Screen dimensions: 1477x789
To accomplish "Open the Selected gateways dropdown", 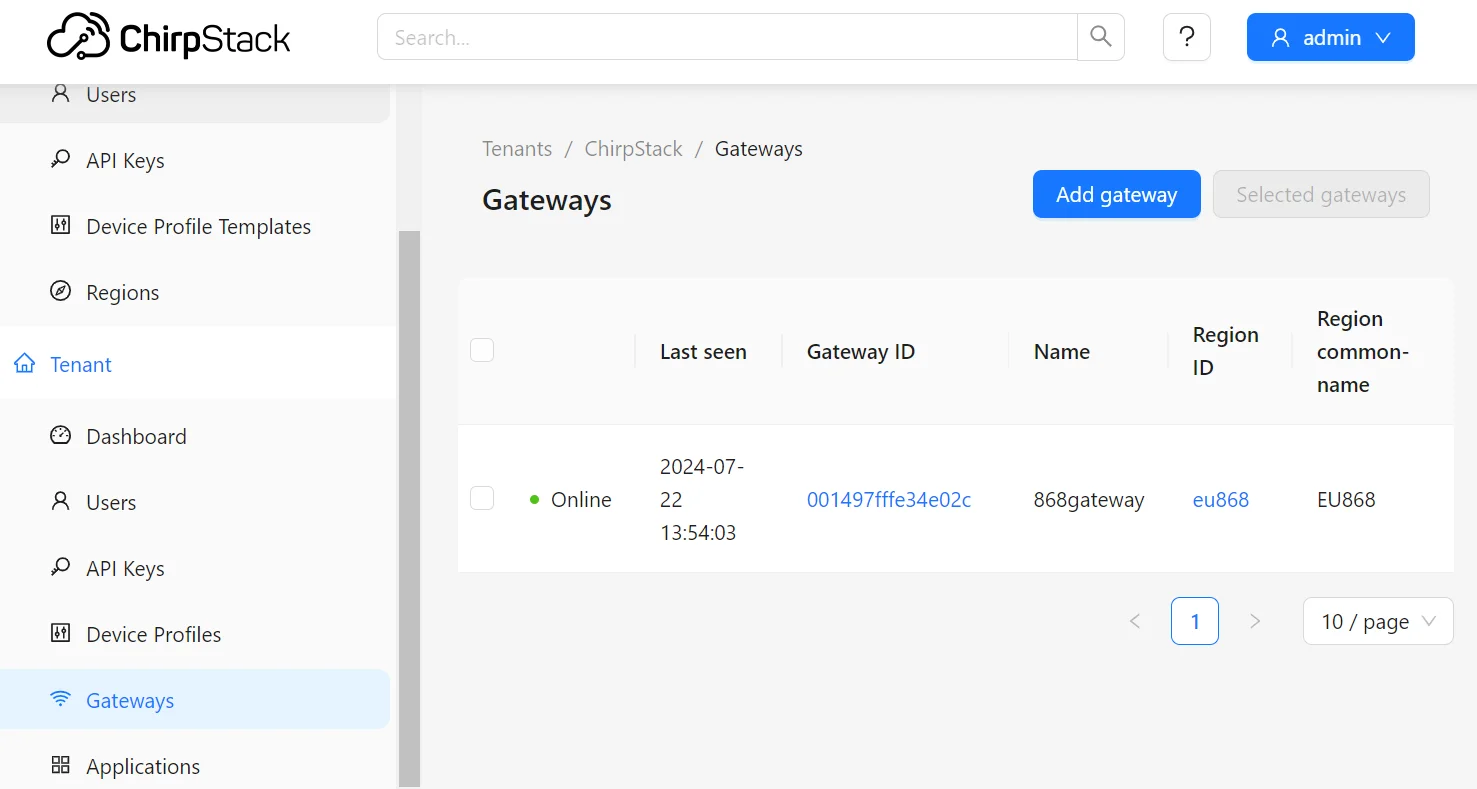I will [1321, 194].
